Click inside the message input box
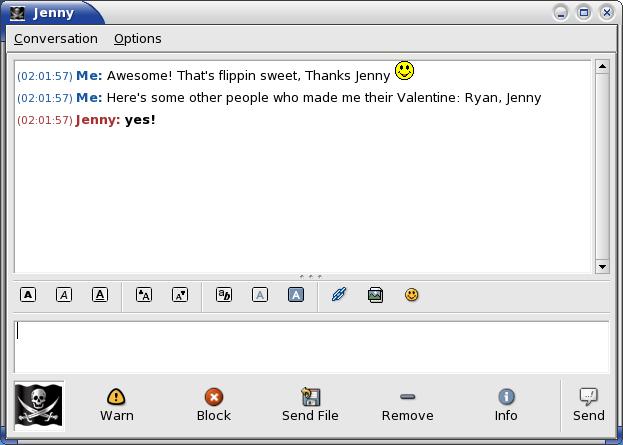The width and height of the screenshot is (623, 445). pyautogui.click(x=310, y=346)
